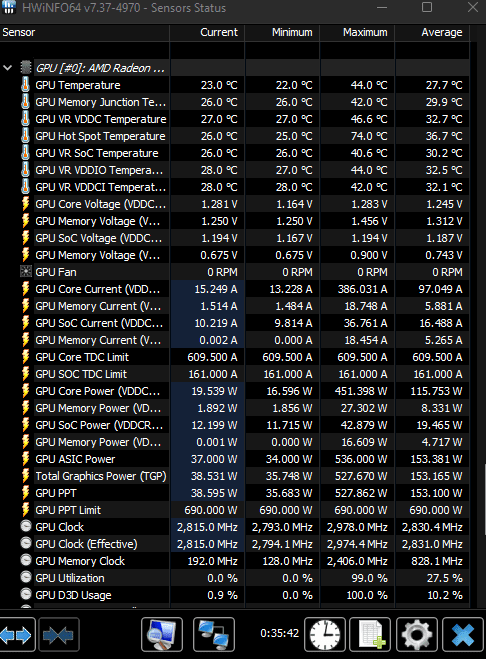Select the GPU Clock row label
This screenshot has width=486, height=659.
[60, 527]
